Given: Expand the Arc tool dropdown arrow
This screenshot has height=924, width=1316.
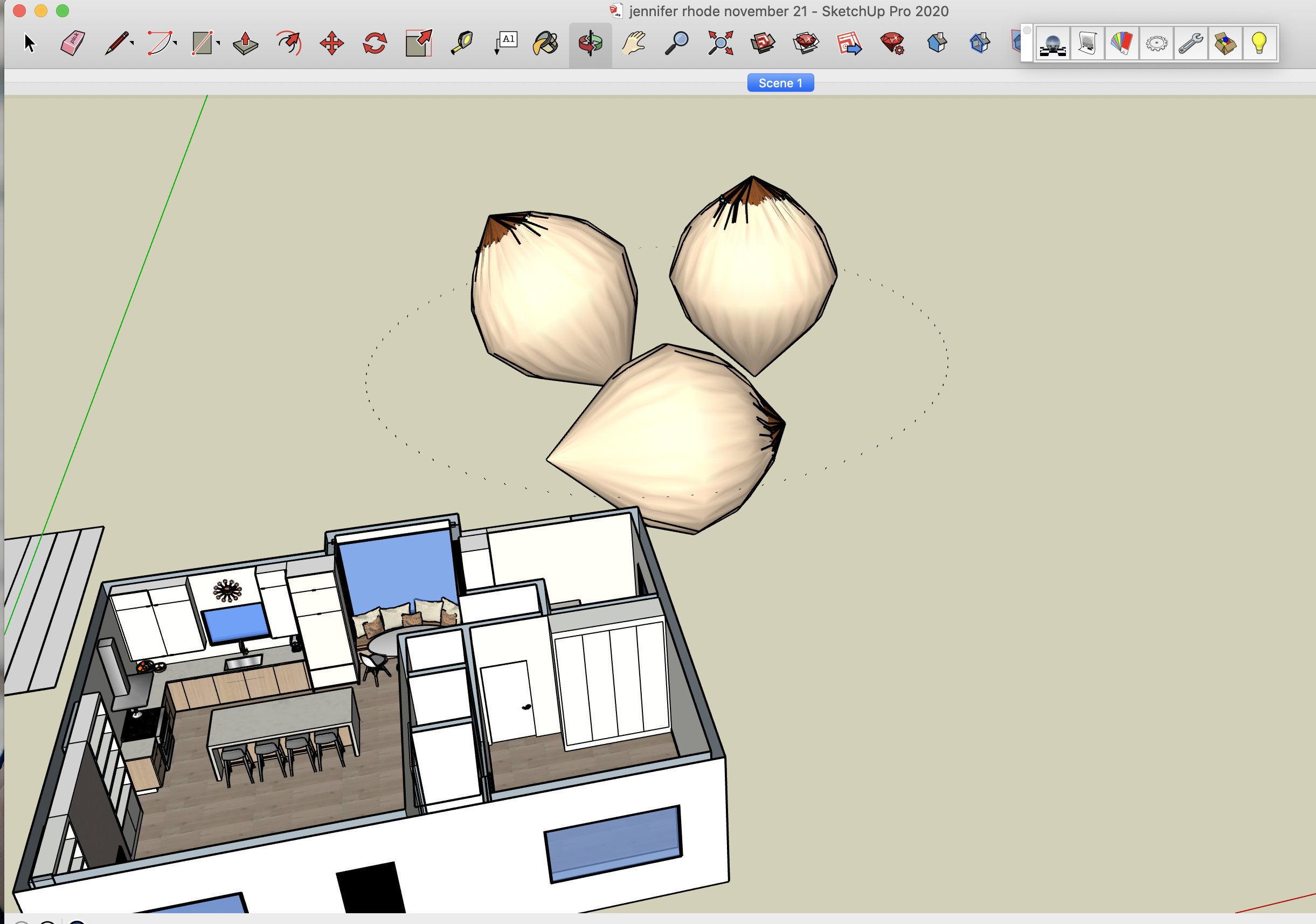Looking at the screenshot, I should (x=175, y=43).
